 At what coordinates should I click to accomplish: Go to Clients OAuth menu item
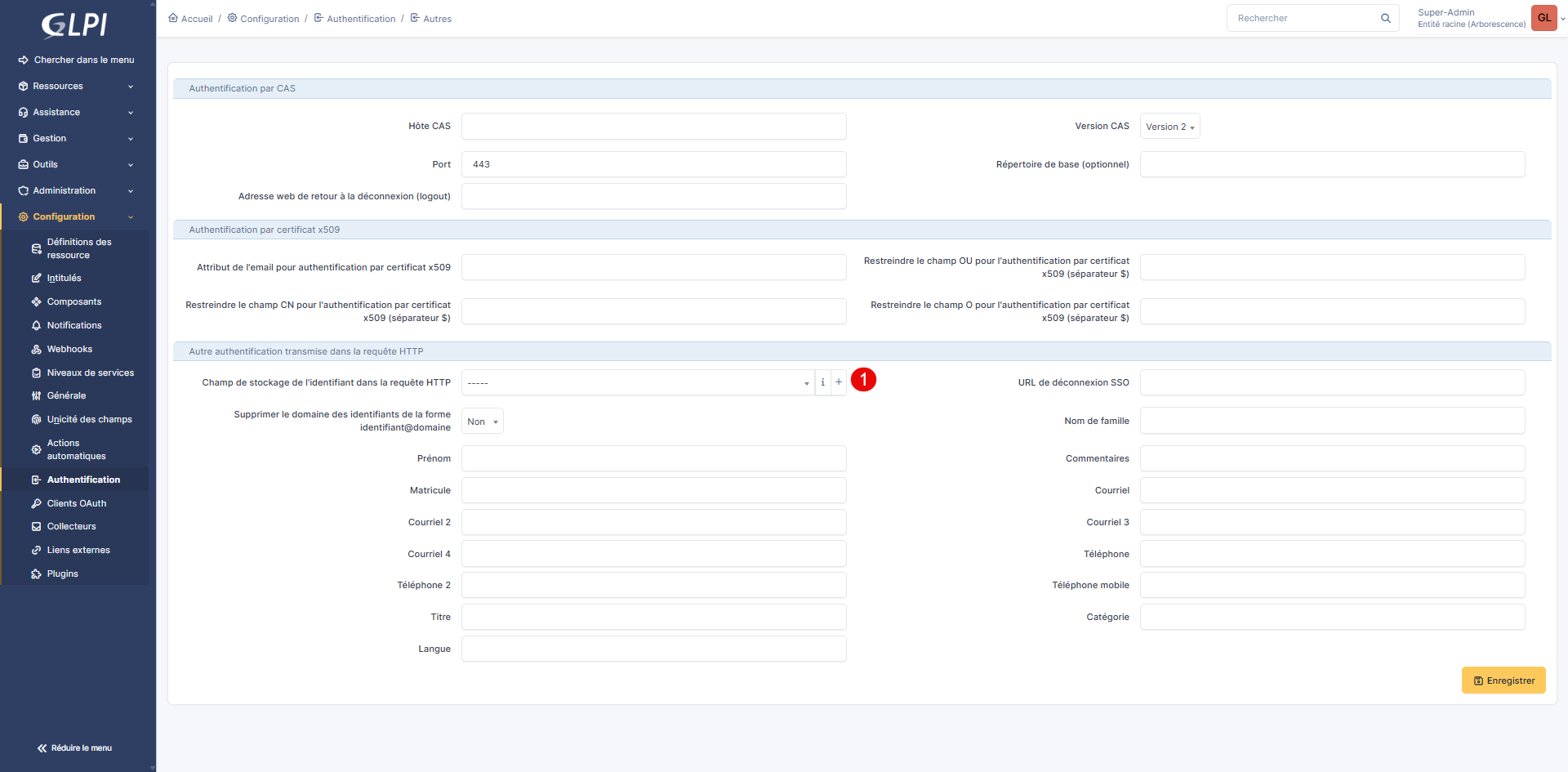click(x=76, y=503)
